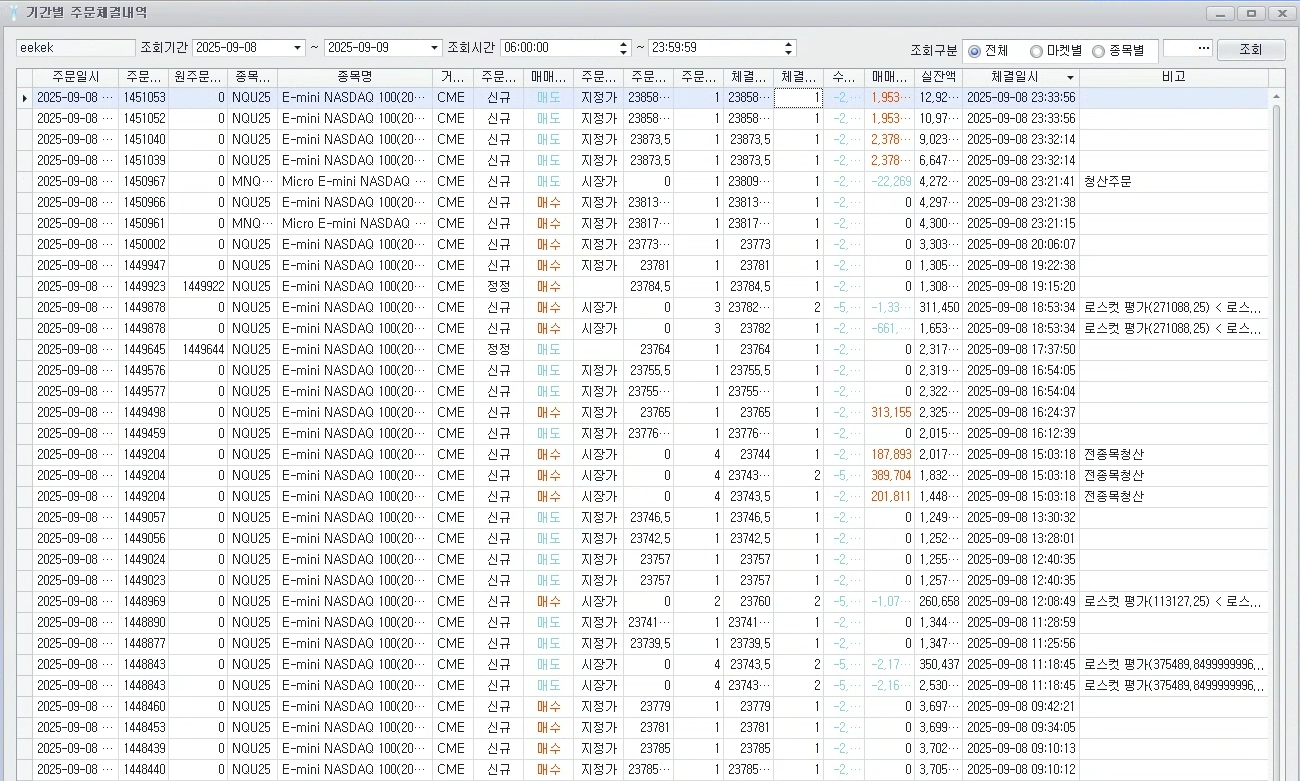Click the up arrow of the grid scrollbar
The height and width of the screenshot is (781, 1300).
pyautogui.click(x=1276, y=98)
